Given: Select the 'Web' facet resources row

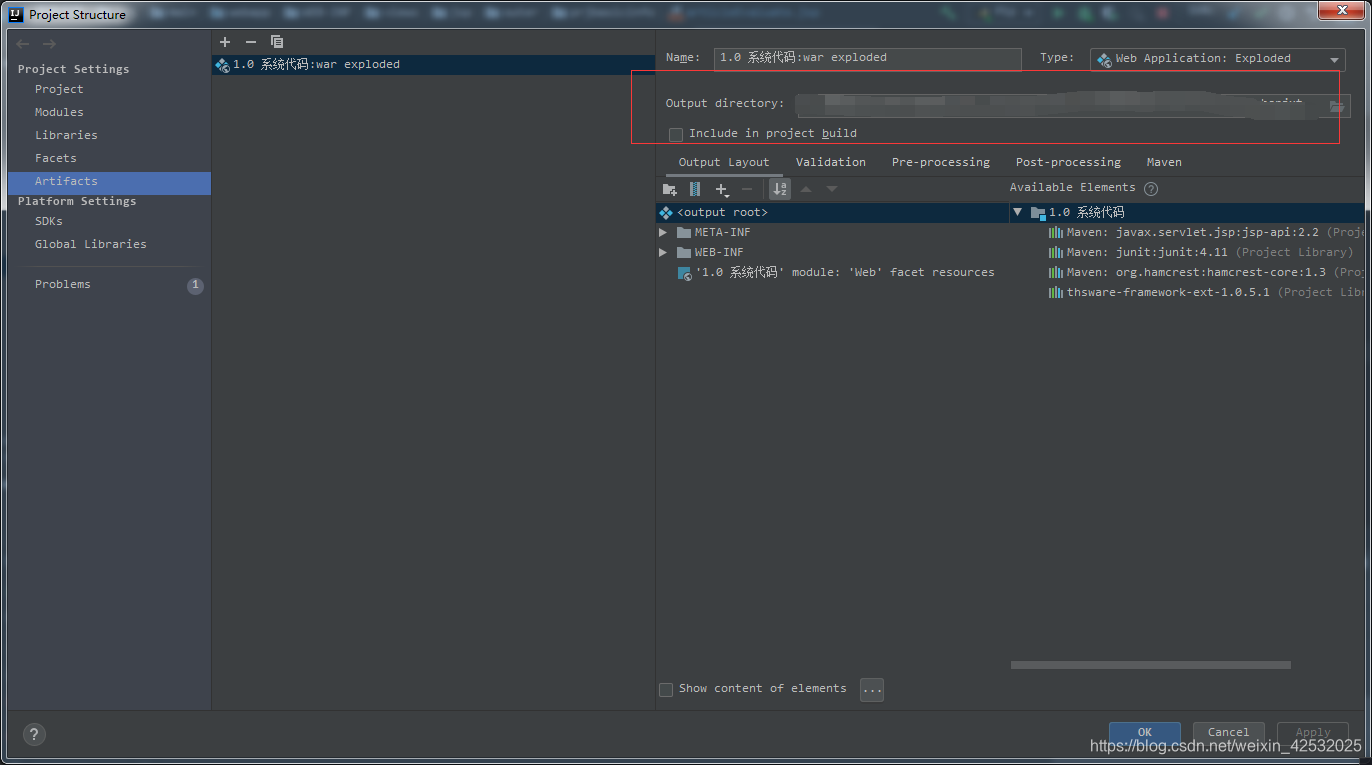Looking at the screenshot, I should click(836, 272).
